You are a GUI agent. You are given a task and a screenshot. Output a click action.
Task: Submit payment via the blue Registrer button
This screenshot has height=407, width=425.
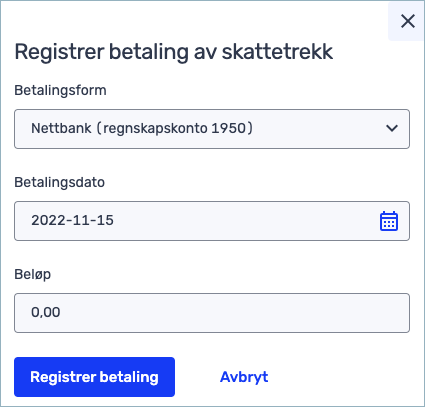pyautogui.click(x=94, y=377)
